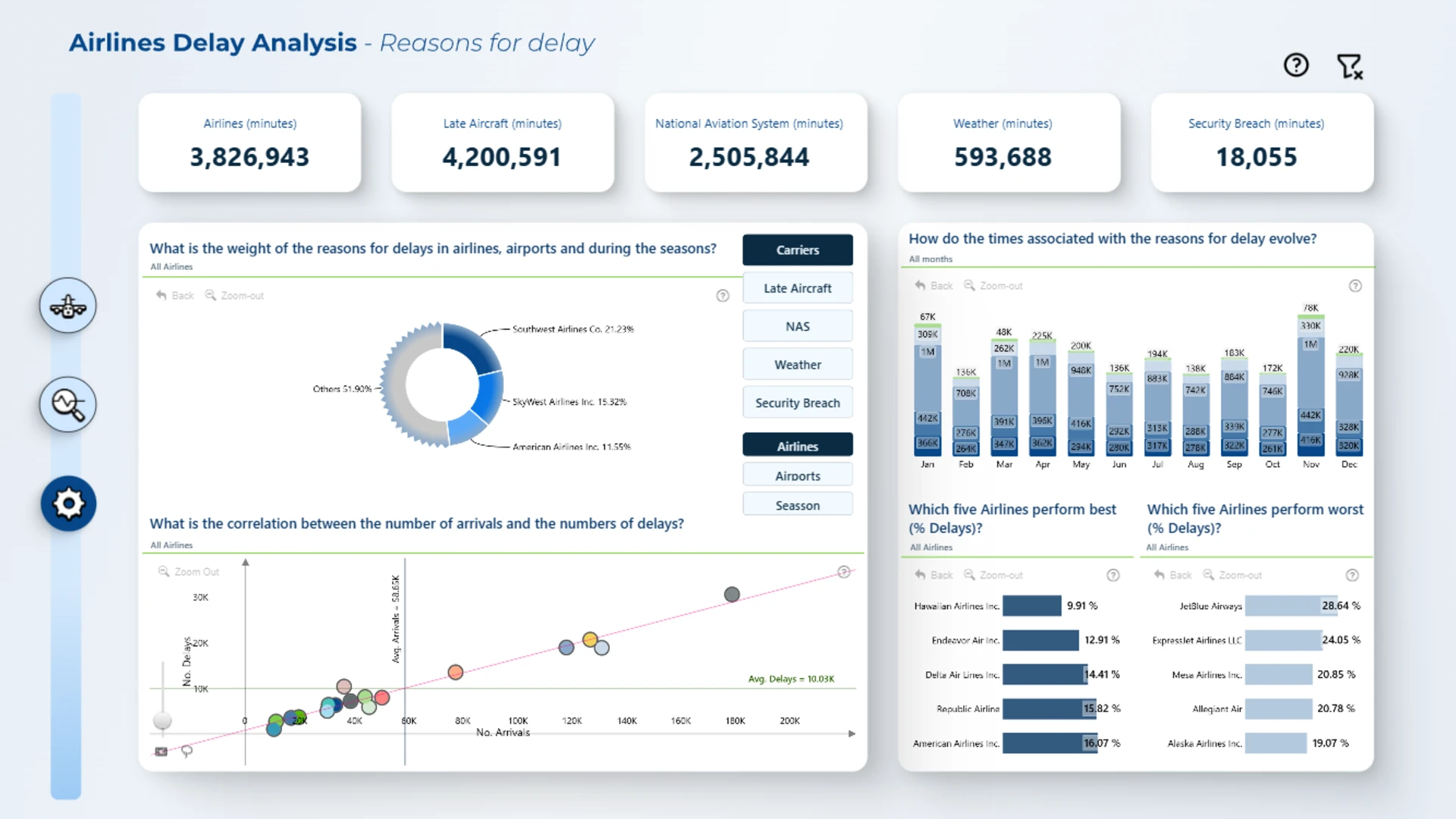Click help icon in worst airlines chart
Screen dimensions: 1456x819
[1352, 576]
